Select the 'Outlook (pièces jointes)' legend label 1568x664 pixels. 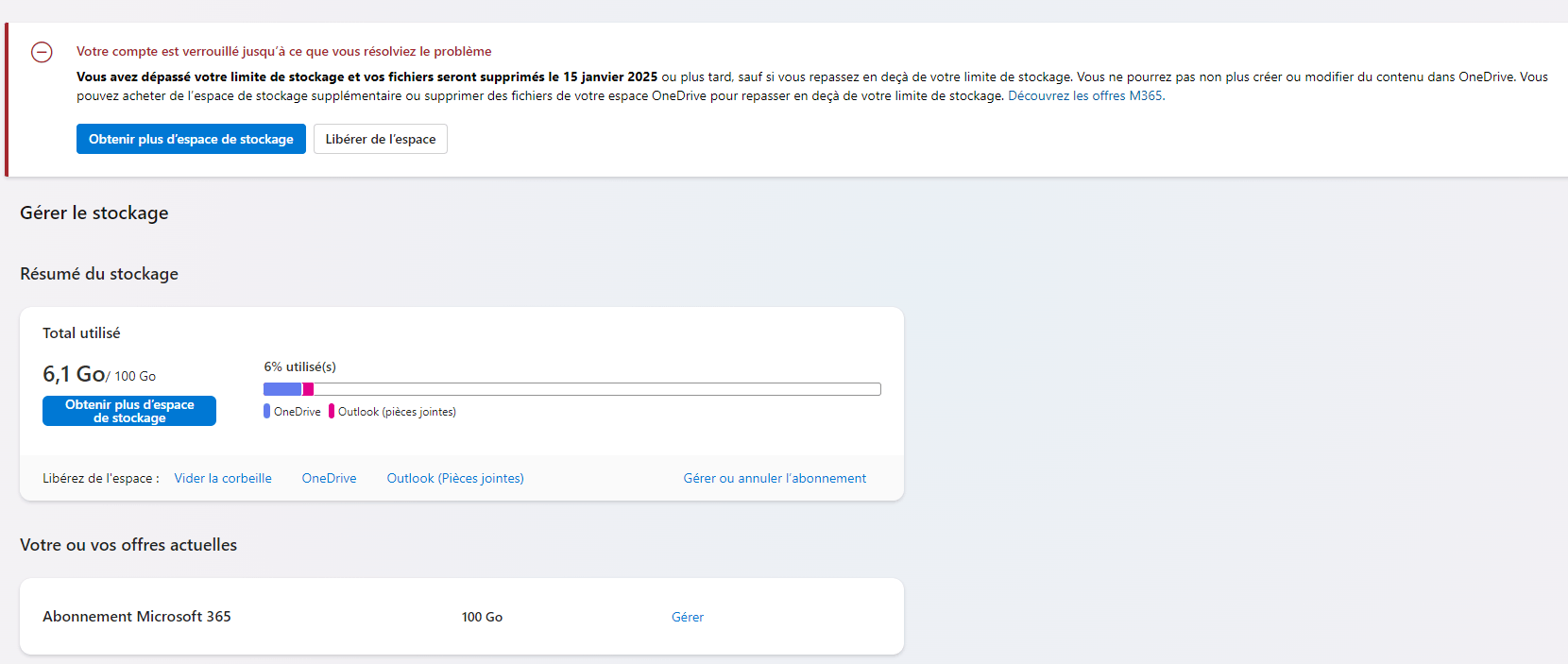pos(397,412)
